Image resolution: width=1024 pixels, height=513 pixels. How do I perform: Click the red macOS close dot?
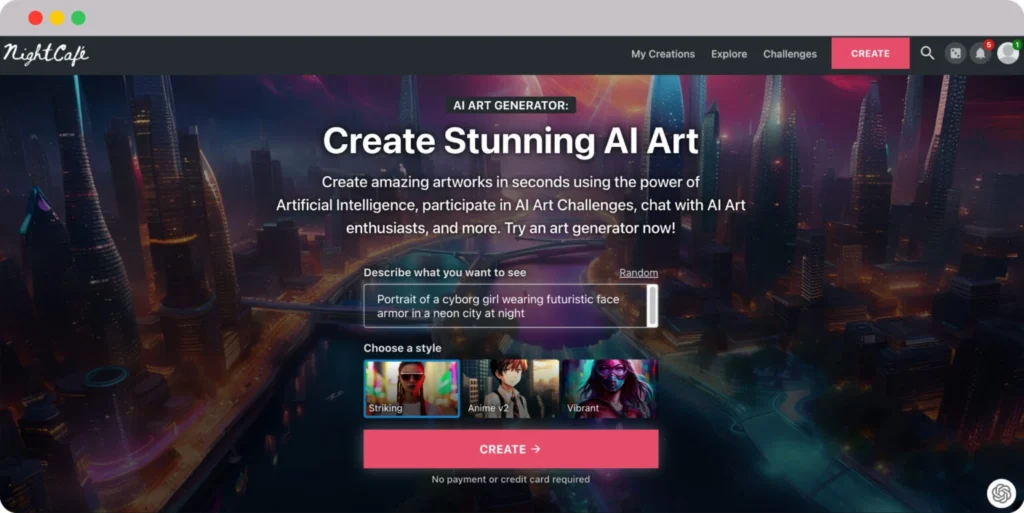pyautogui.click(x=36, y=18)
